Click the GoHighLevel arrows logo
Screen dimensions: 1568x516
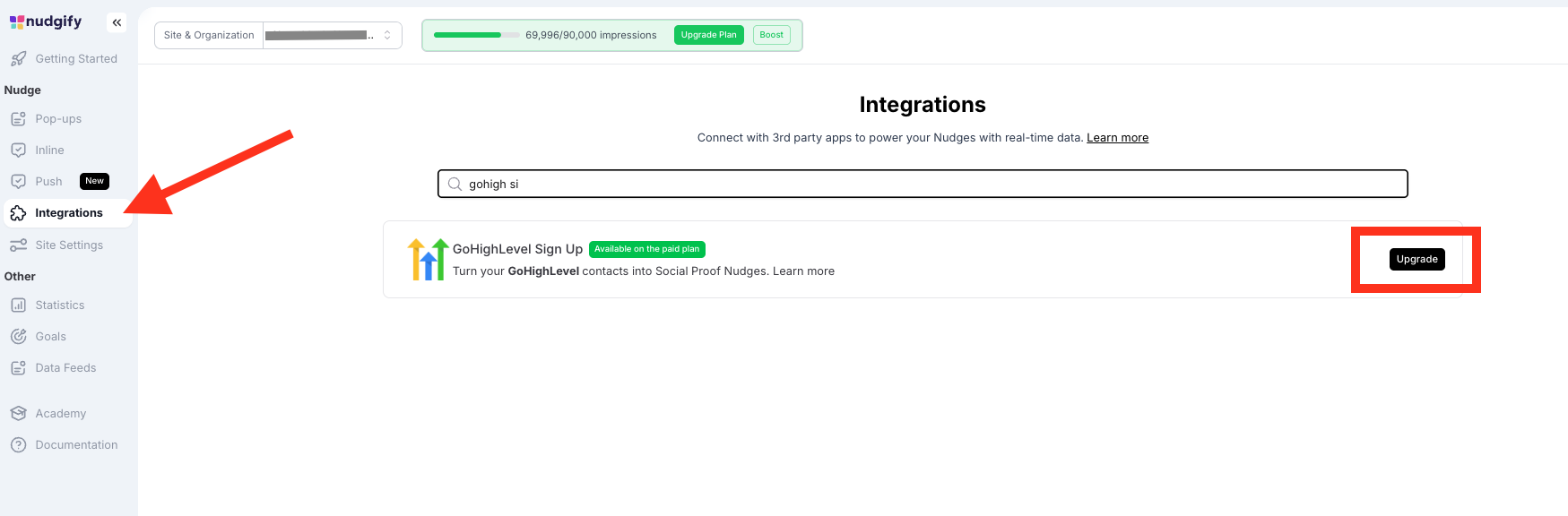428,260
